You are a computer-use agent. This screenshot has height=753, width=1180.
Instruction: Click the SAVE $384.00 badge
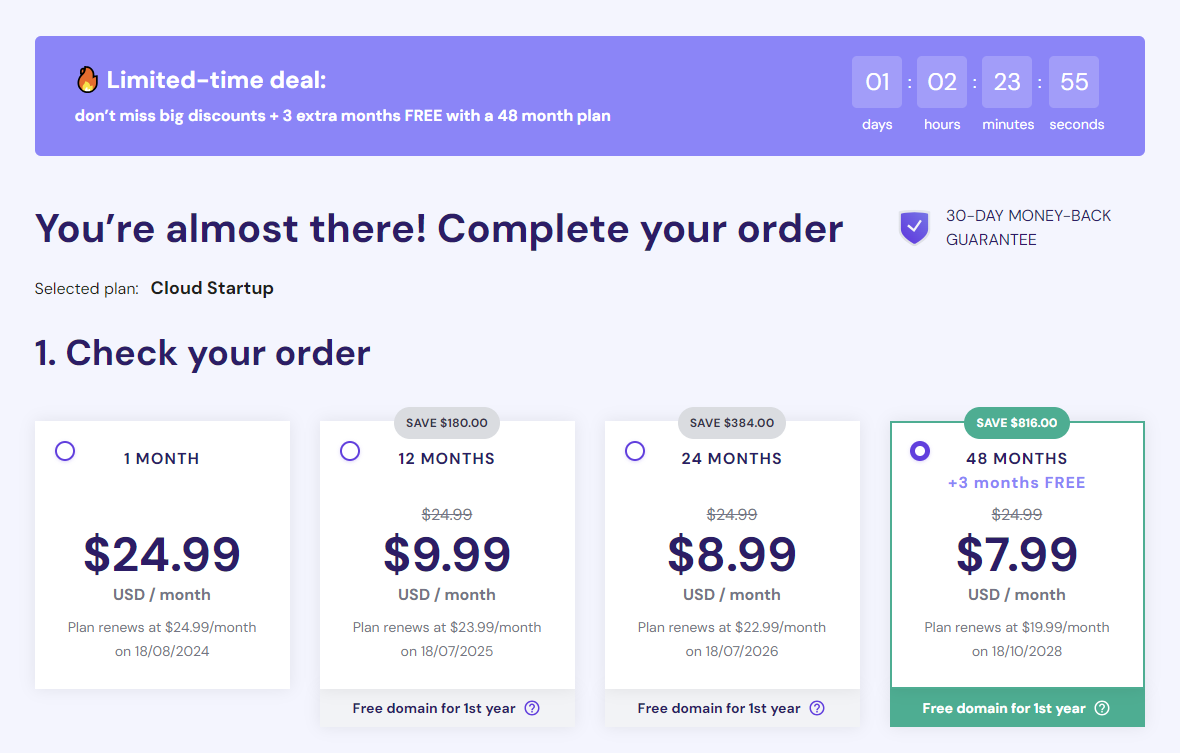(731, 423)
